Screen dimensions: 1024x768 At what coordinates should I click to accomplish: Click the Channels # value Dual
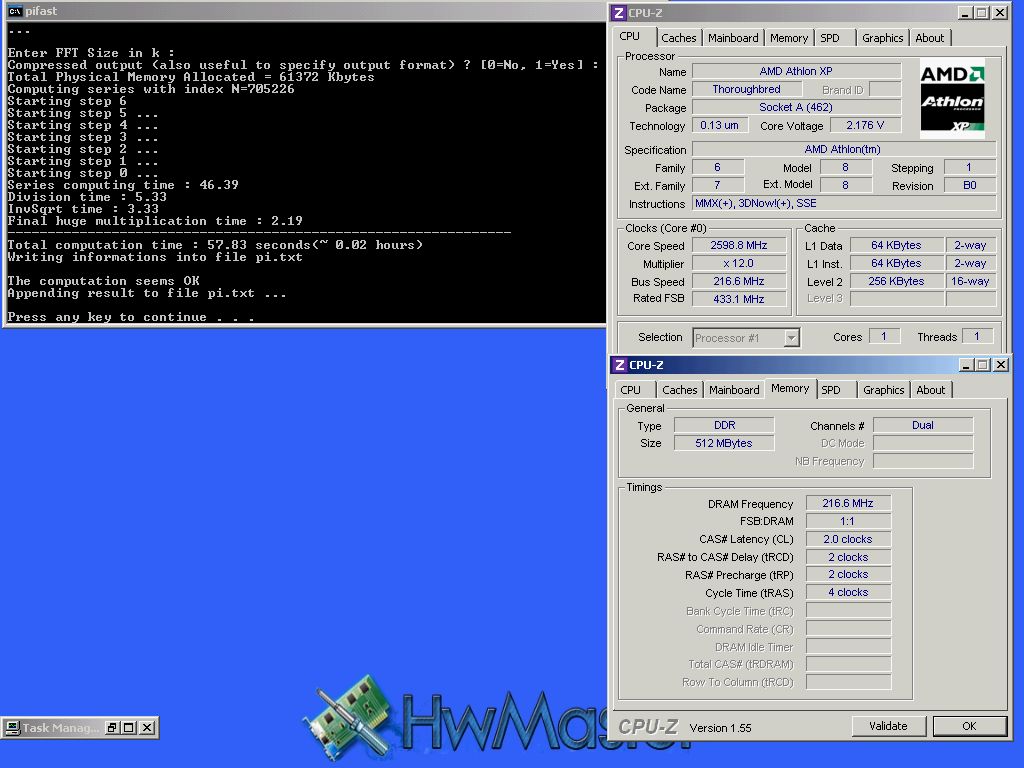pos(923,425)
